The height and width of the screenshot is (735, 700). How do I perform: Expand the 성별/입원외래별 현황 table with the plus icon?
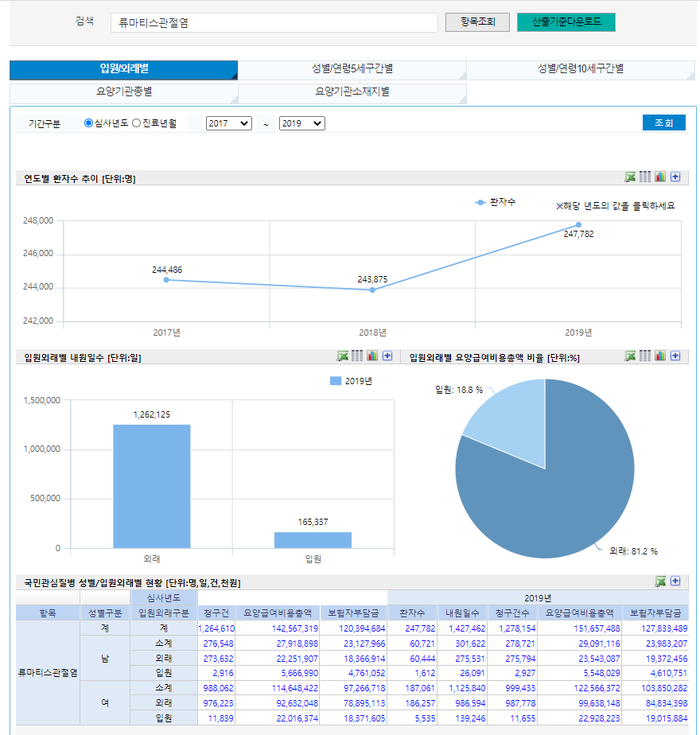coord(675,581)
